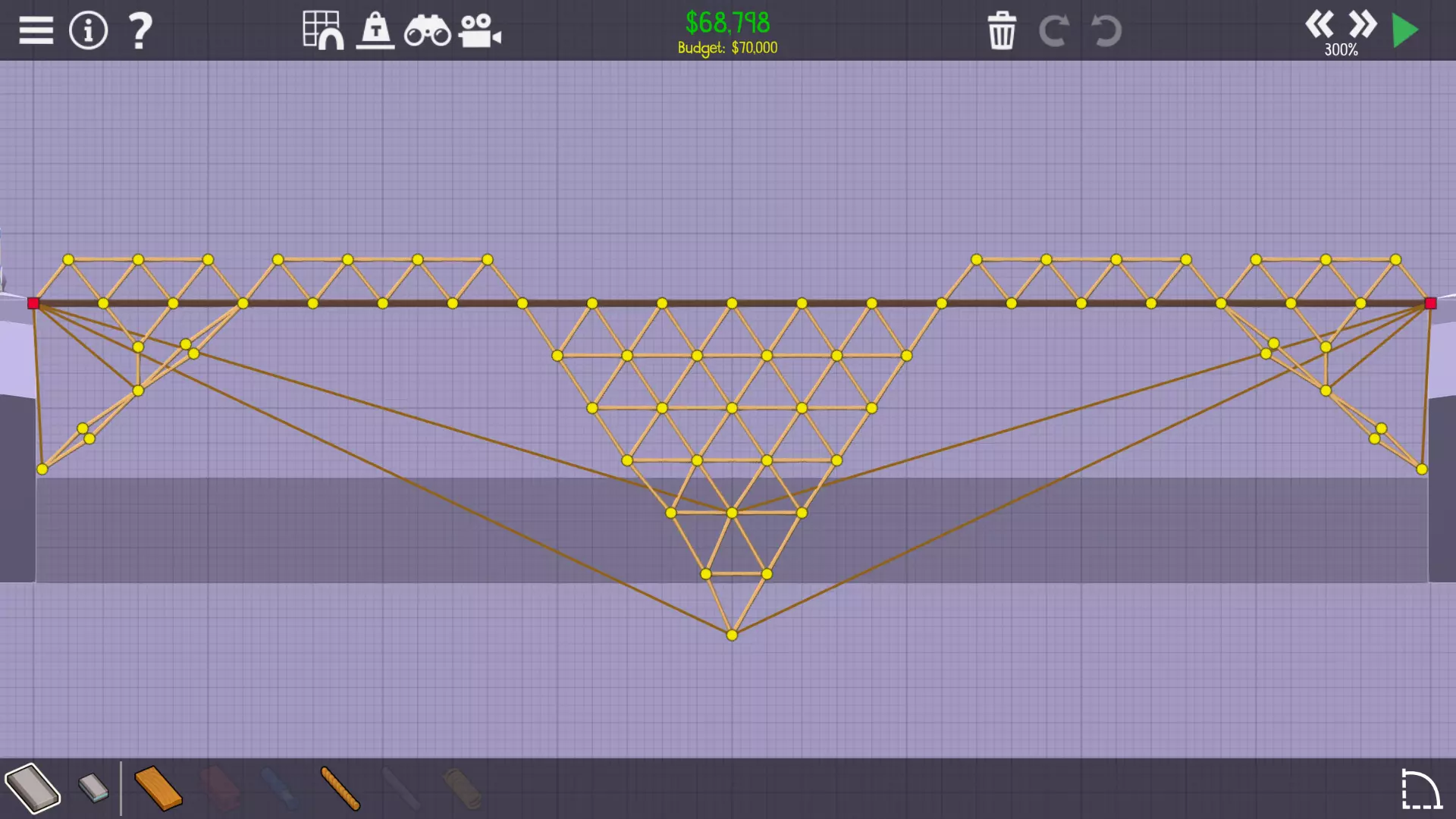Screen dimensions: 1456x819
Task: Click the question mark help icon
Action: pyautogui.click(x=140, y=31)
